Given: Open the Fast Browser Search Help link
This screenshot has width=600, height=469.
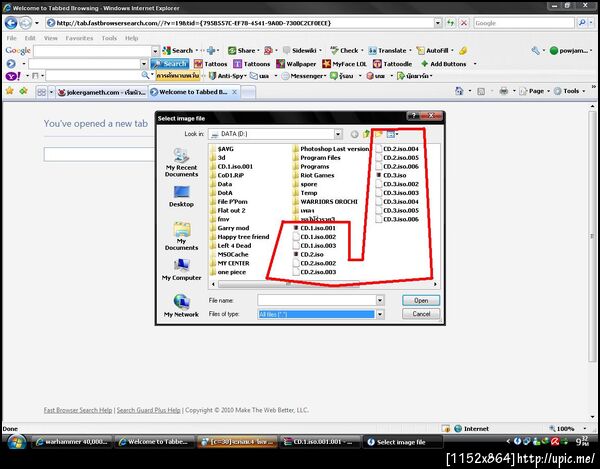Looking at the screenshot, I should click(78, 410).
